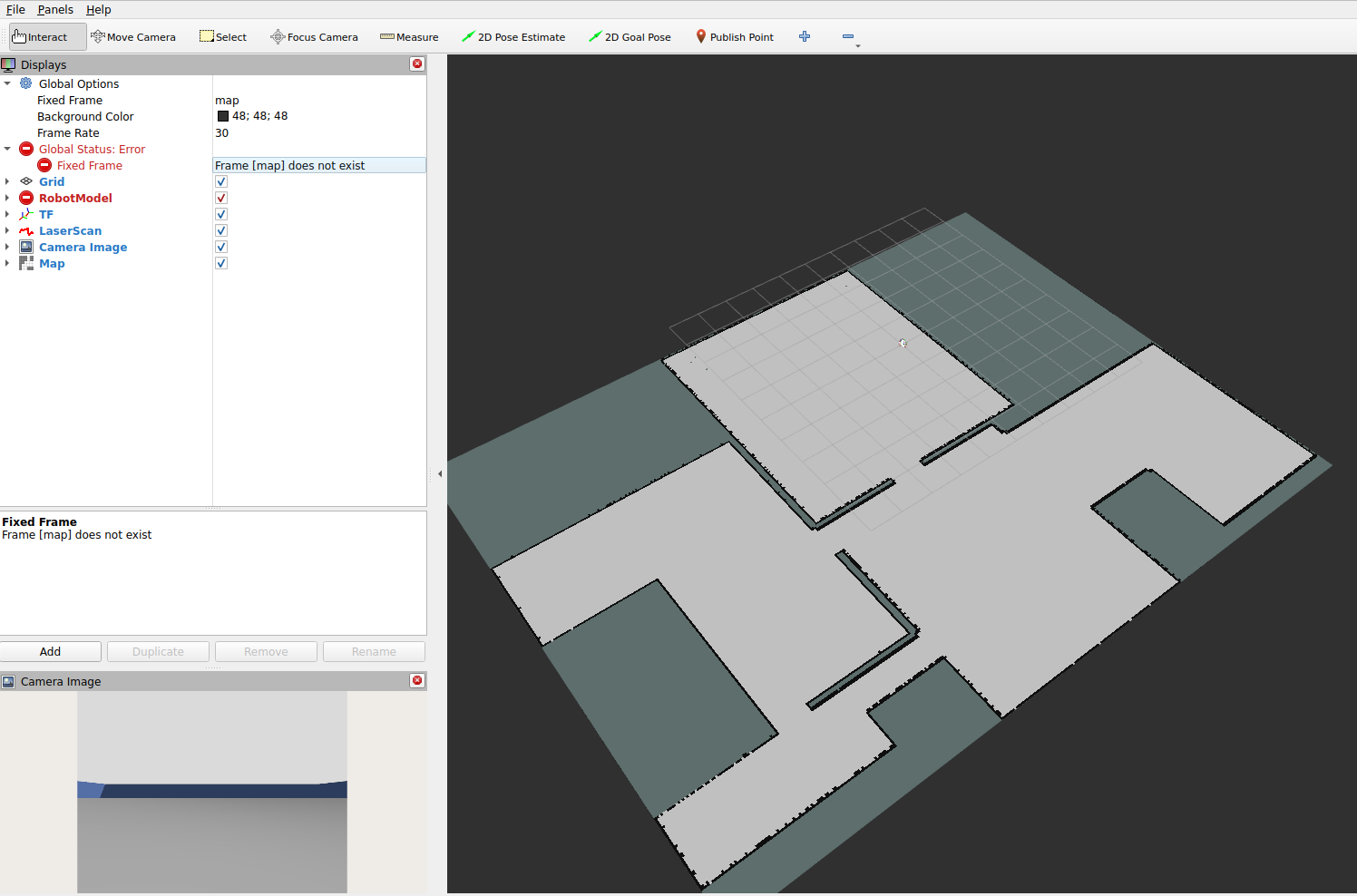The width and height of the screenshot is (1357, 896).
Task: Uncheck the Grid display checkbox
Action: (x=221, y=181)
